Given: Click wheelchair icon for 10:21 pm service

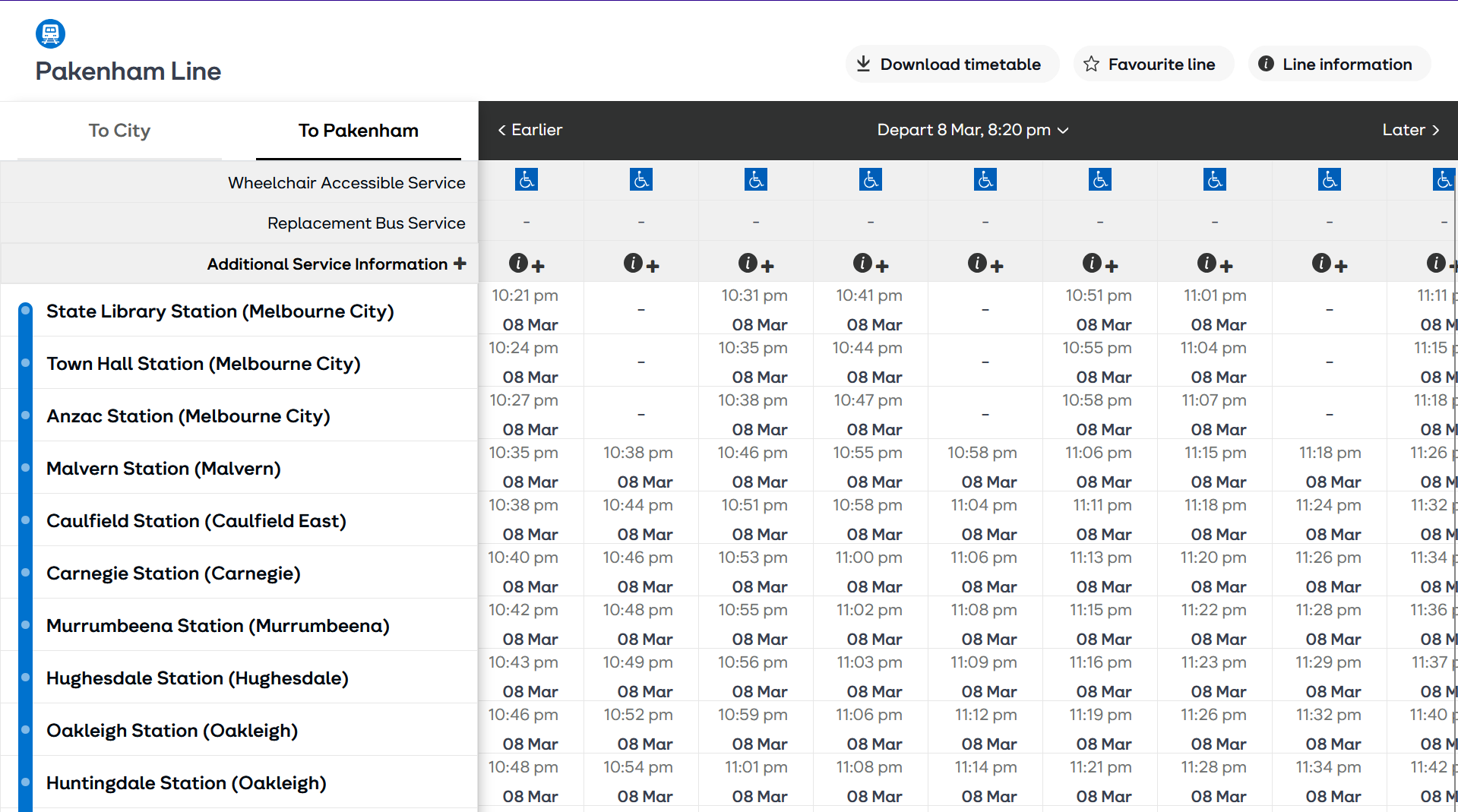Looking at the screenshot, I should (x=527, y=180).
